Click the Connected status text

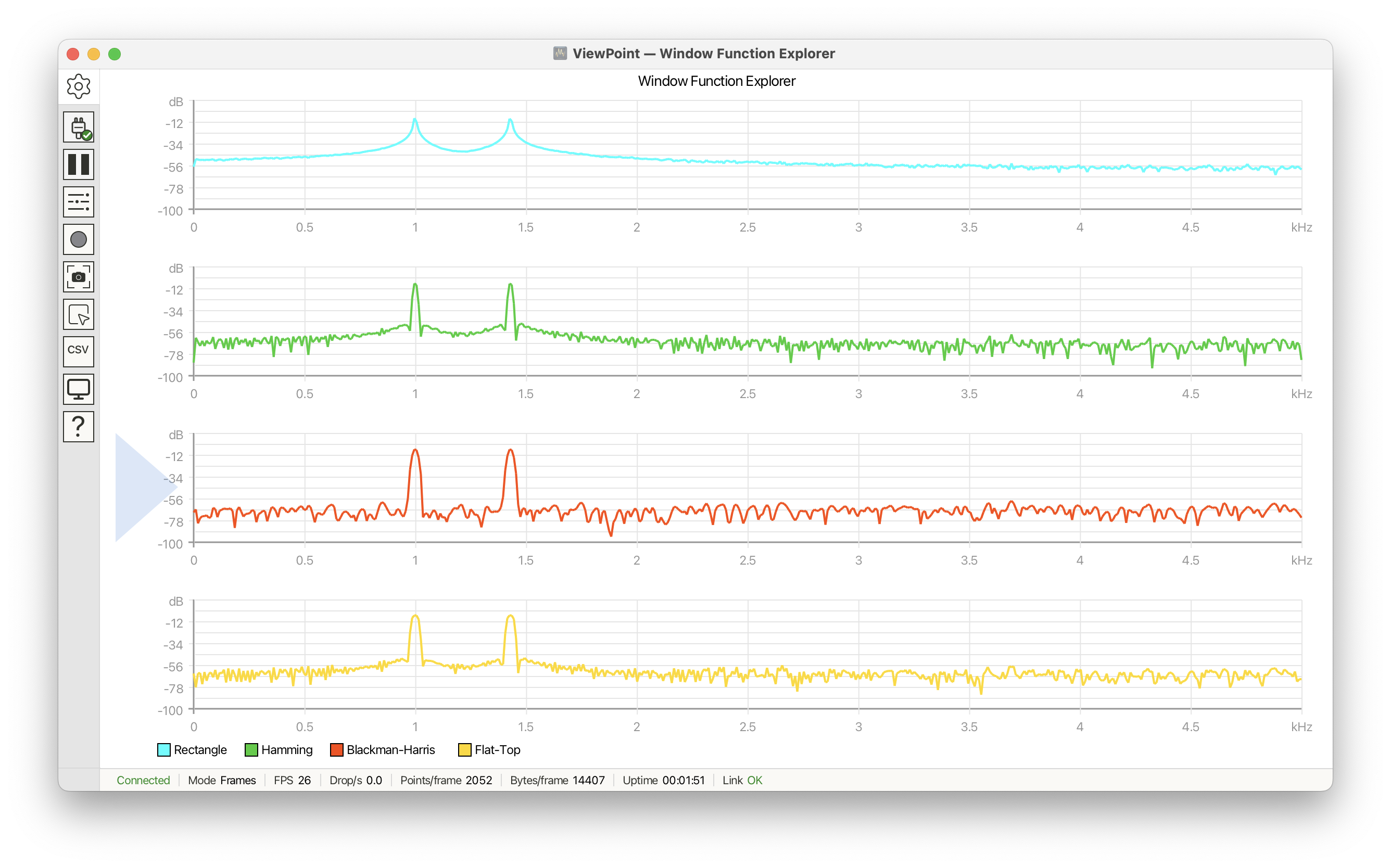(x=143, y=780)
